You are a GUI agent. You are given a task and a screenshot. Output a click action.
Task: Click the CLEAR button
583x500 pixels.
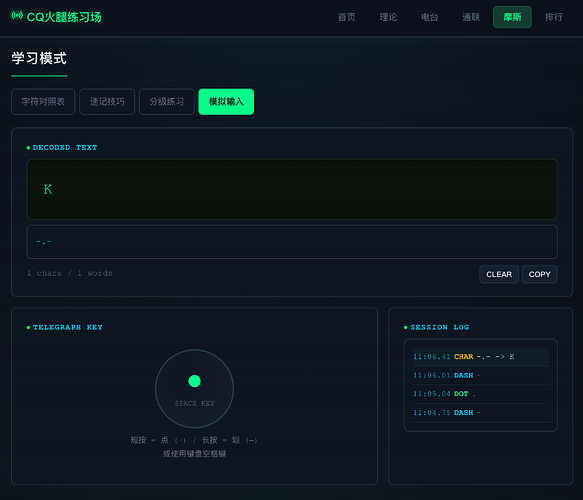(x=499, y=274)
